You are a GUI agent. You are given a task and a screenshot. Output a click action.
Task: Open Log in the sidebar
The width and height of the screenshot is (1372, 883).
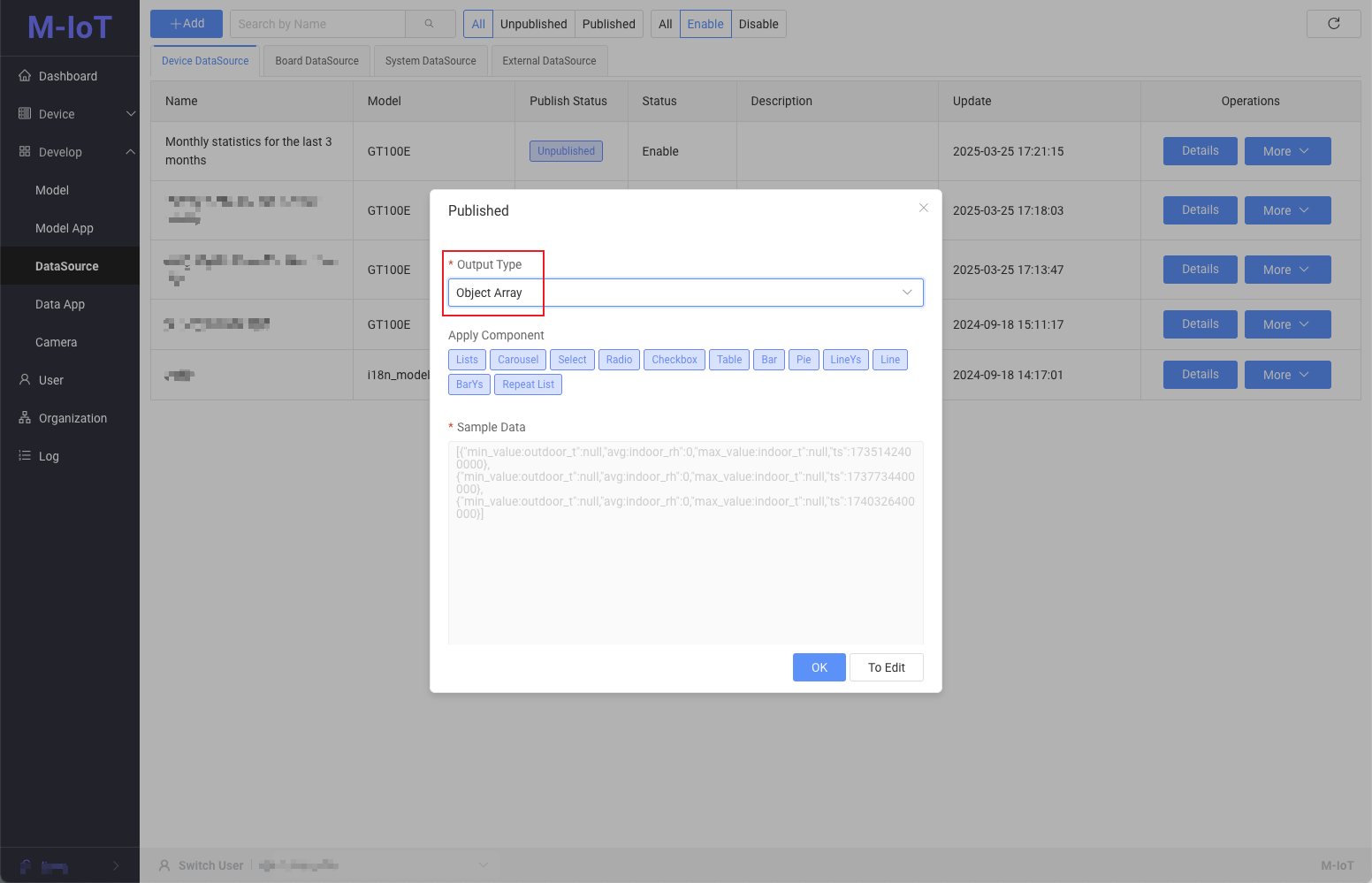point(49,456)
